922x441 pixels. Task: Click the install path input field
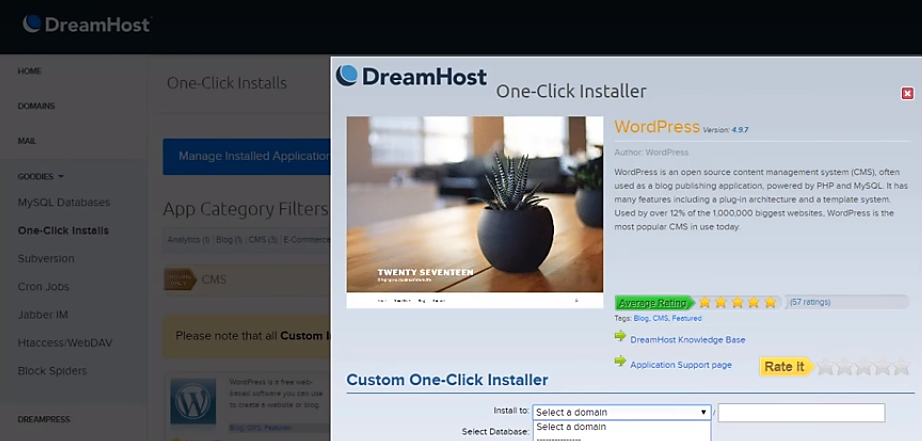(801, 412)
